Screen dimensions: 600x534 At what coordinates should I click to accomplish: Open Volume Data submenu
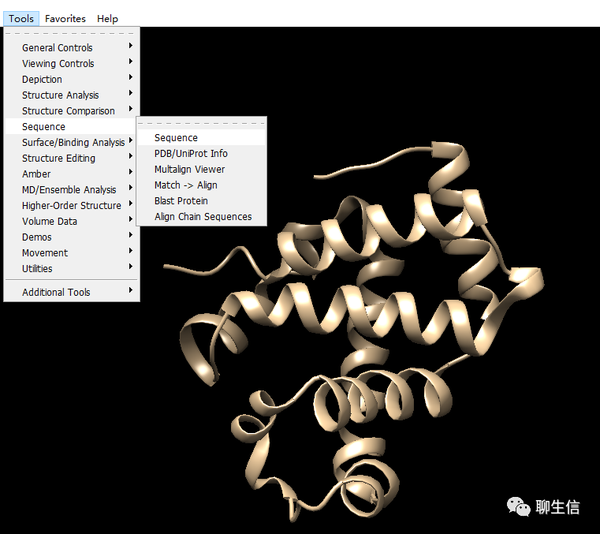(72, 221)
